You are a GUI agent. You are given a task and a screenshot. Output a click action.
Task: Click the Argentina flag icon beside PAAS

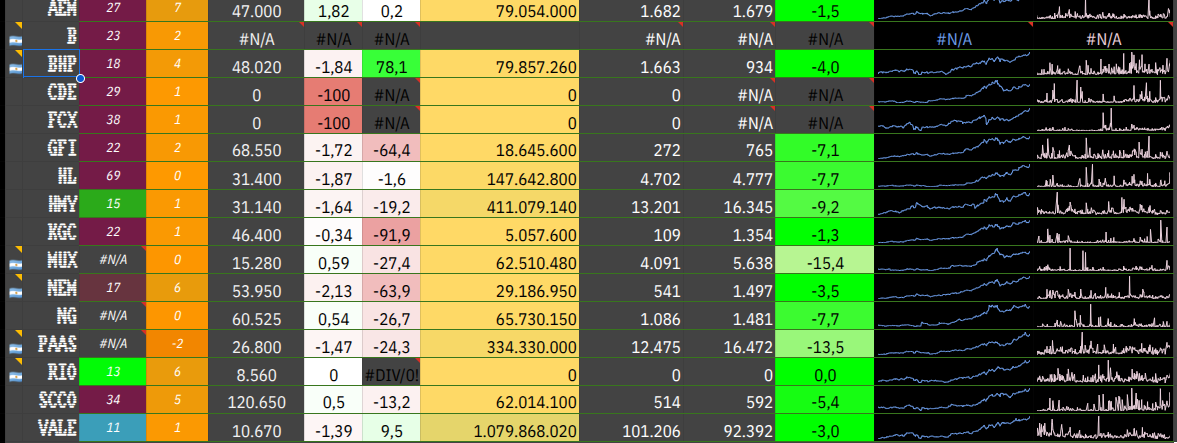(15, 349)
